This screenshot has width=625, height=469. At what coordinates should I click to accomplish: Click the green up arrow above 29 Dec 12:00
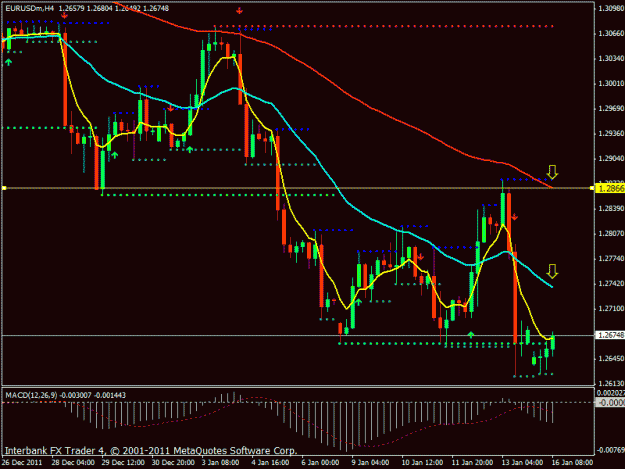(115, 155)
